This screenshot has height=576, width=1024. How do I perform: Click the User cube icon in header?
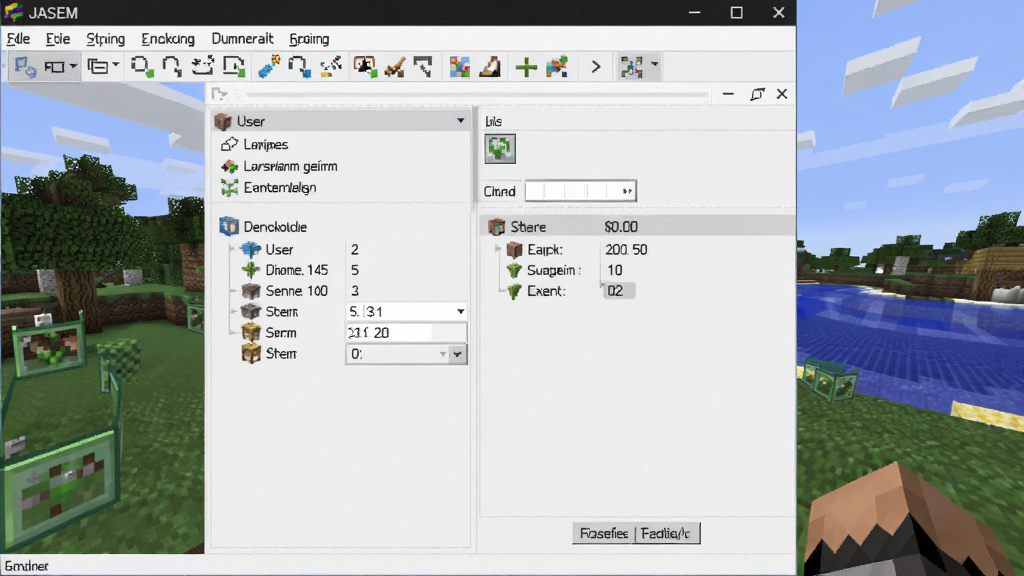[223, 121]
